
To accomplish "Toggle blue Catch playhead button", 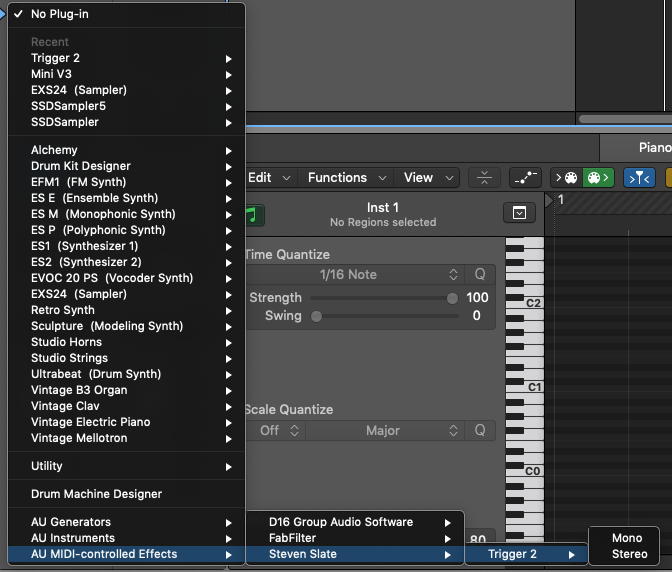I will click(639, 178).
